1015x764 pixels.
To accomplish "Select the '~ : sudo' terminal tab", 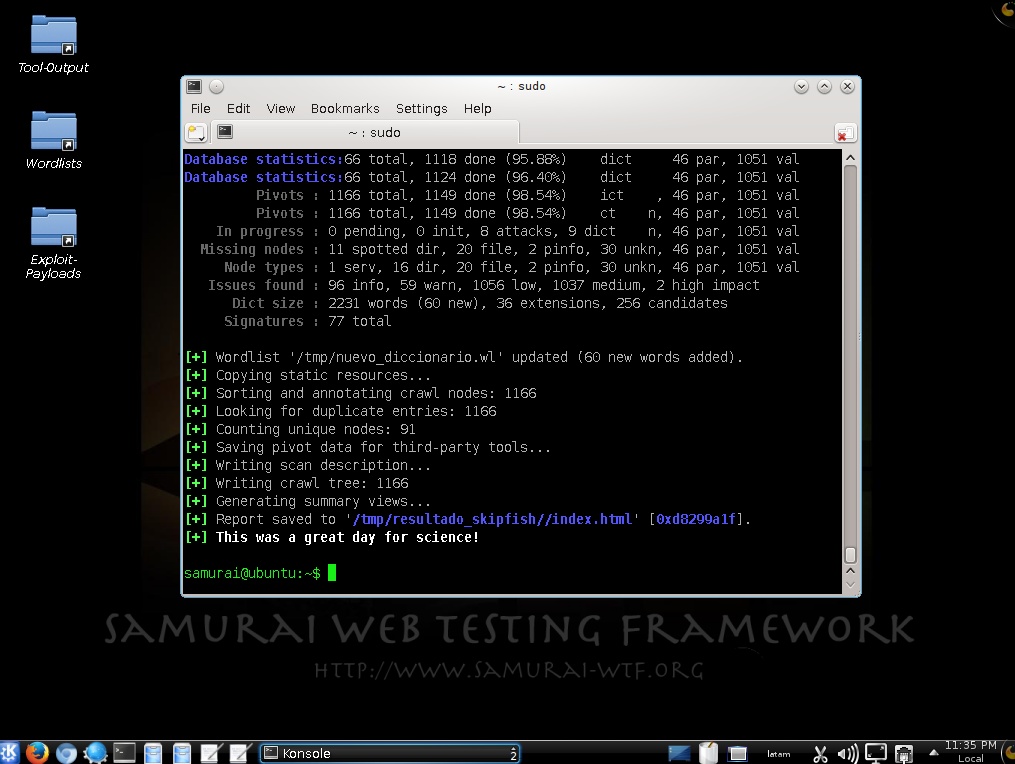I will pos(365,132).
